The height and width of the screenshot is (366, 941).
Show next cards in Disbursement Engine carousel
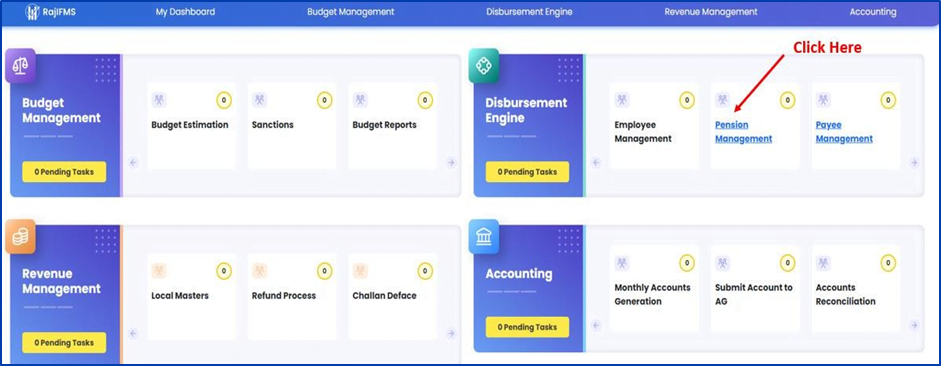[x=914, y=163]
